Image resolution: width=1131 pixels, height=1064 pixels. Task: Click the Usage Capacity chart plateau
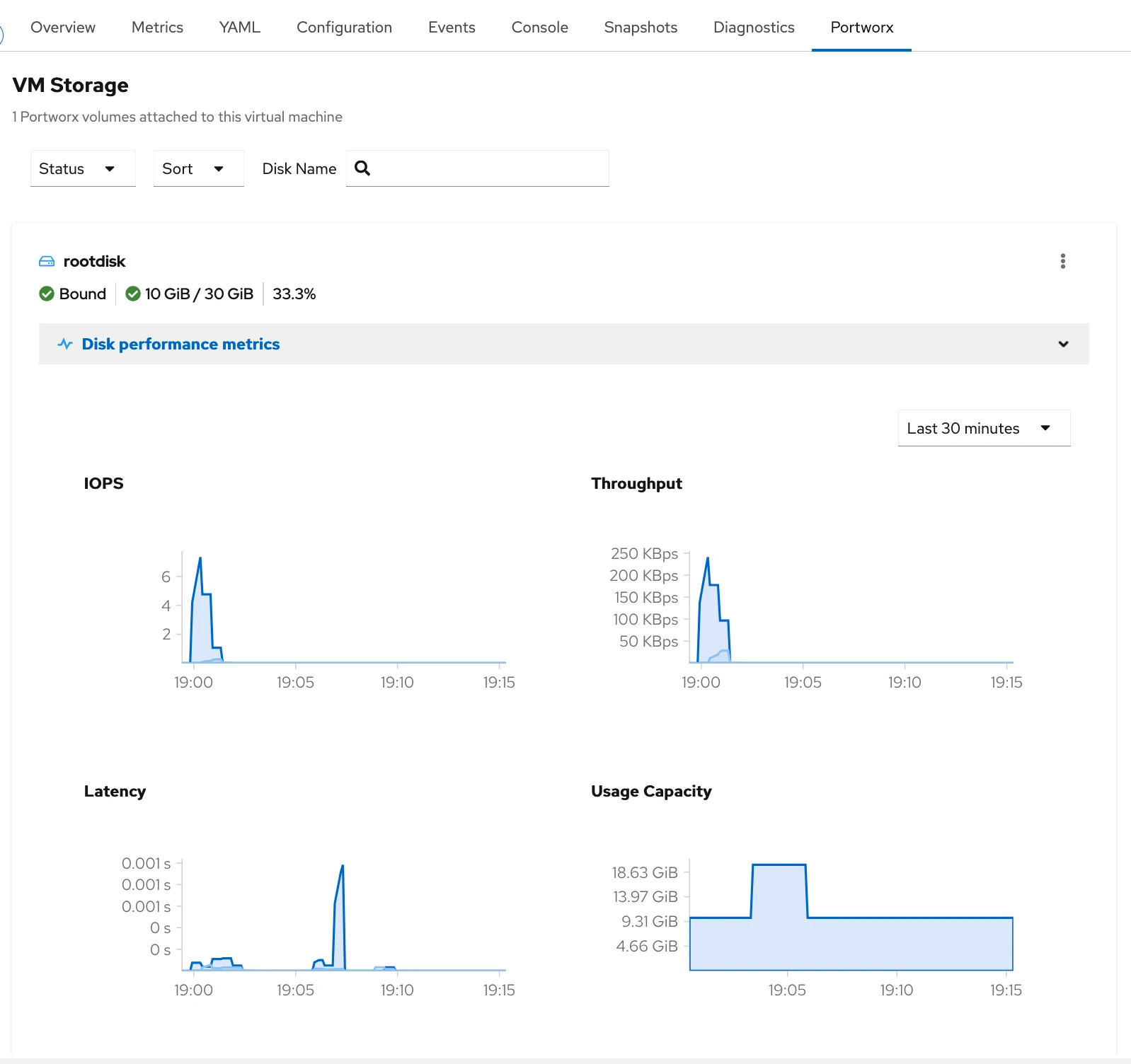pyautogui.click(x=779, y=865)
